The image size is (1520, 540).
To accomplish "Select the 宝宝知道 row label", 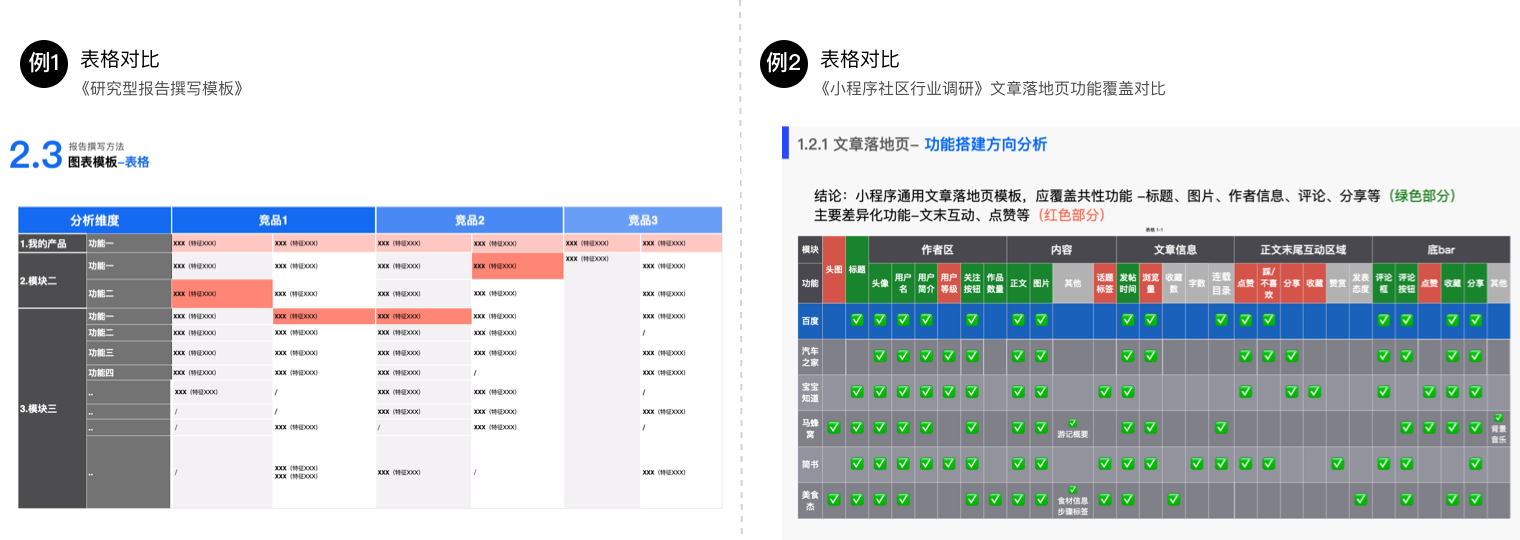I will (x=810, y=392).
